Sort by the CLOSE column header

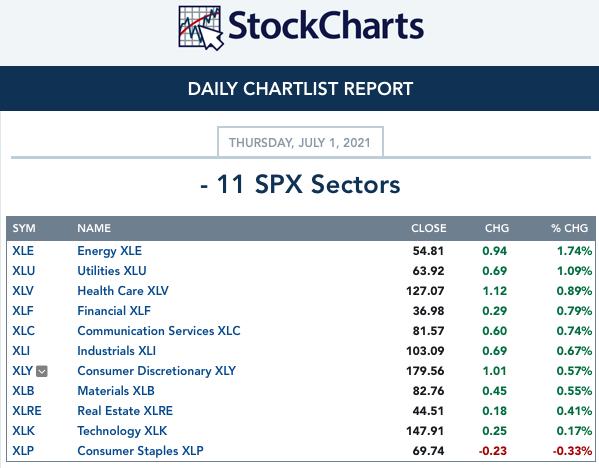click(x=429, y=228)
